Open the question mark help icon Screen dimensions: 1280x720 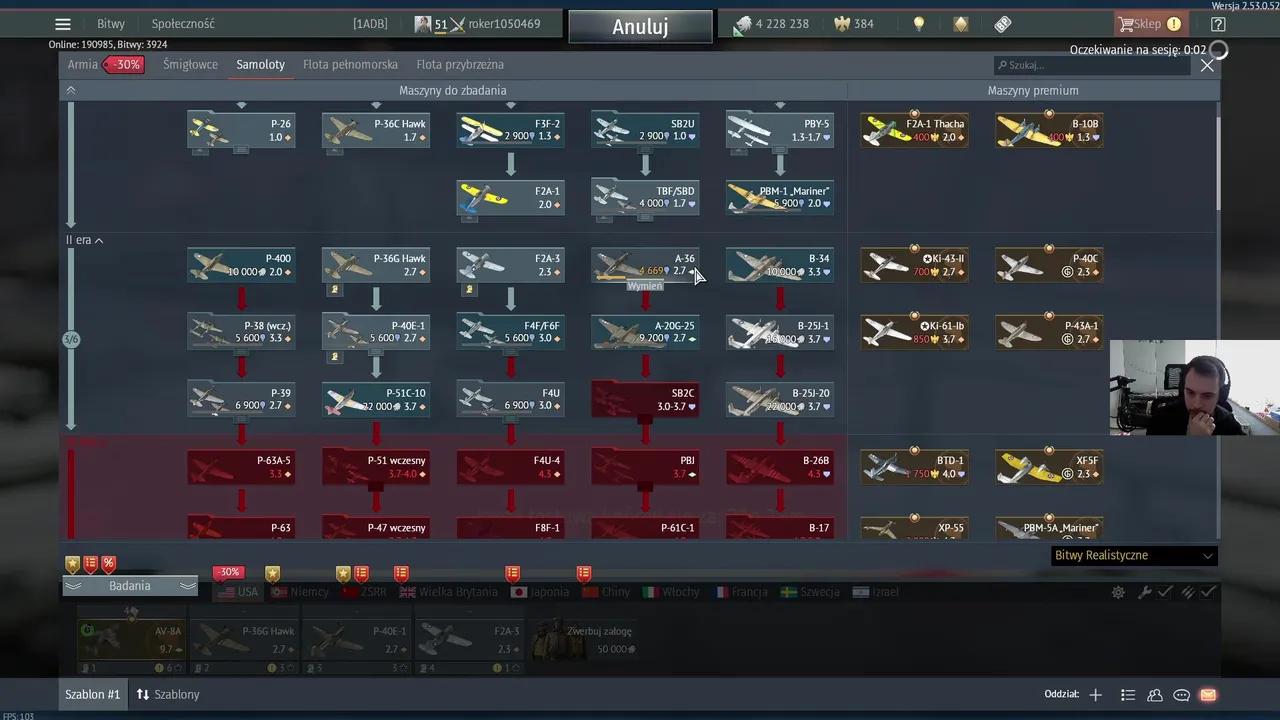coord(1217,24)
